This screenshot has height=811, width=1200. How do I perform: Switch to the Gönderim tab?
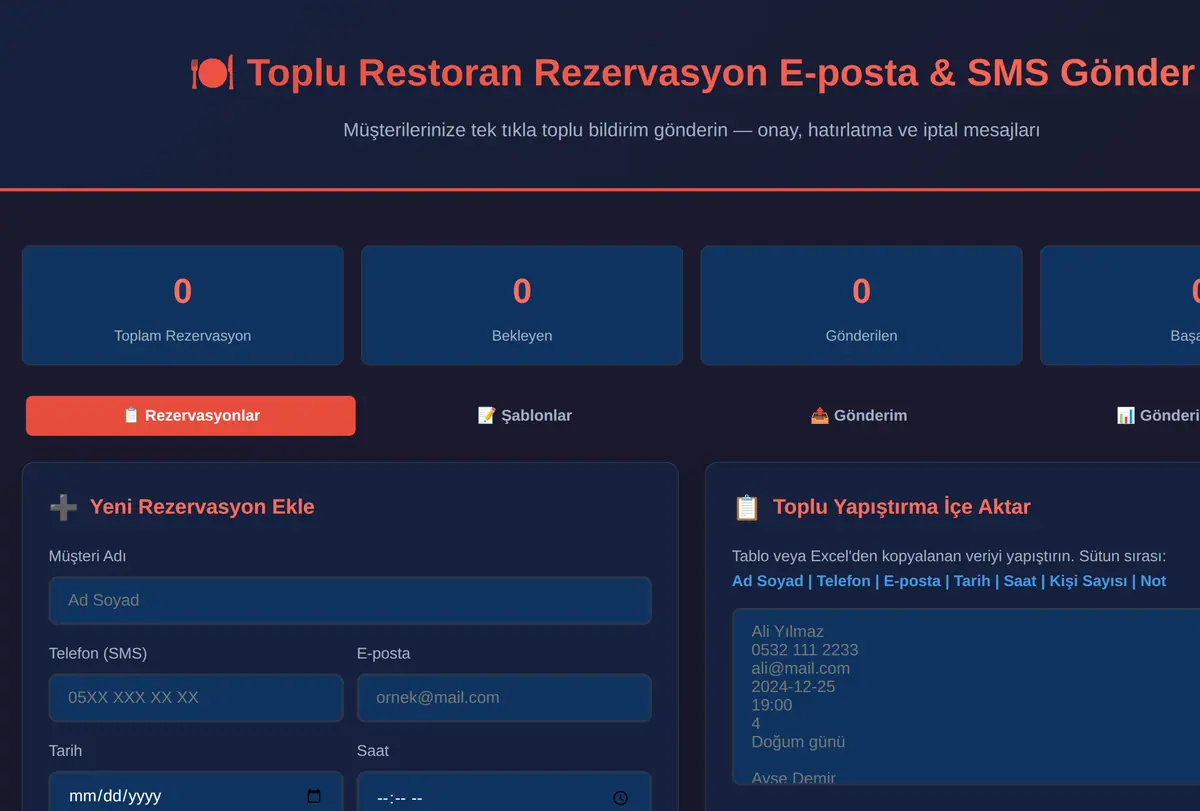(858, 416)
